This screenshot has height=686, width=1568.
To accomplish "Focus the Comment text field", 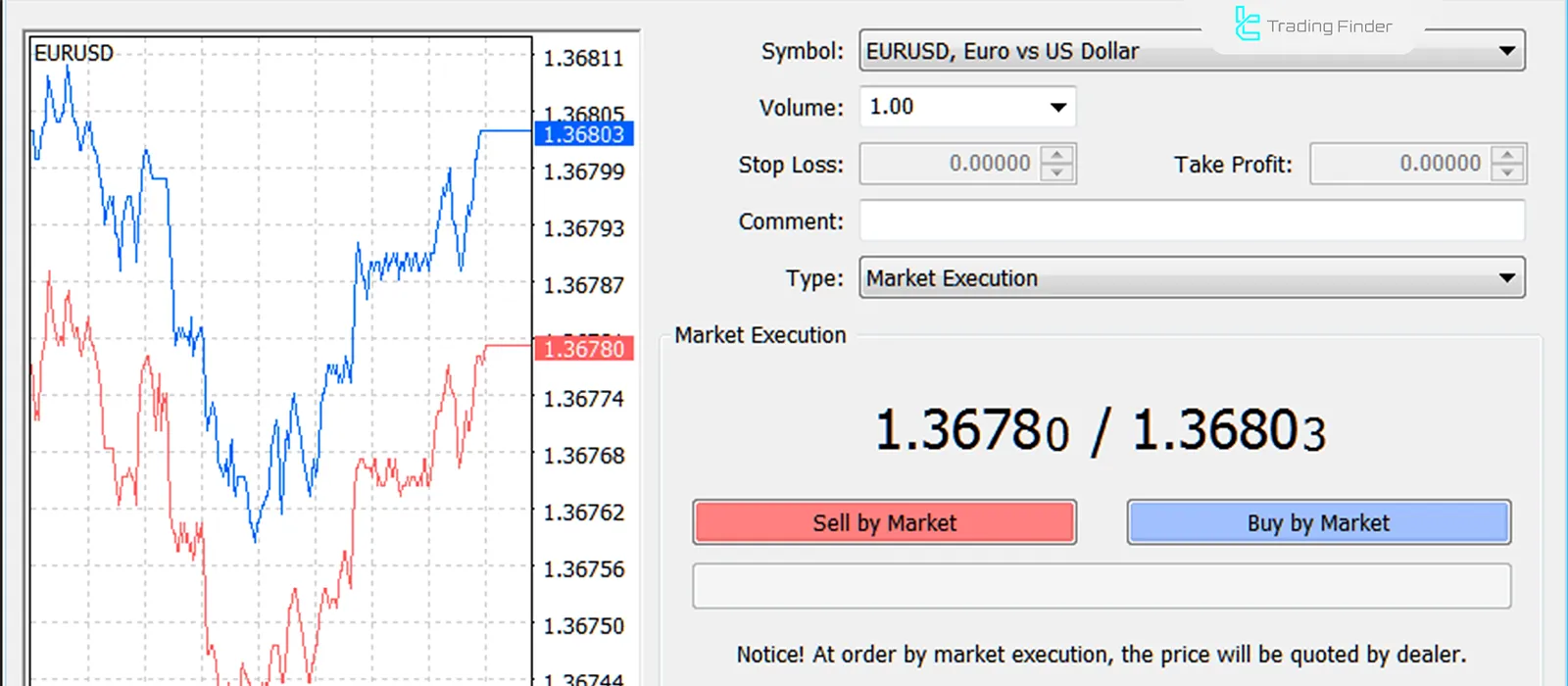I will click(1192, 220).
